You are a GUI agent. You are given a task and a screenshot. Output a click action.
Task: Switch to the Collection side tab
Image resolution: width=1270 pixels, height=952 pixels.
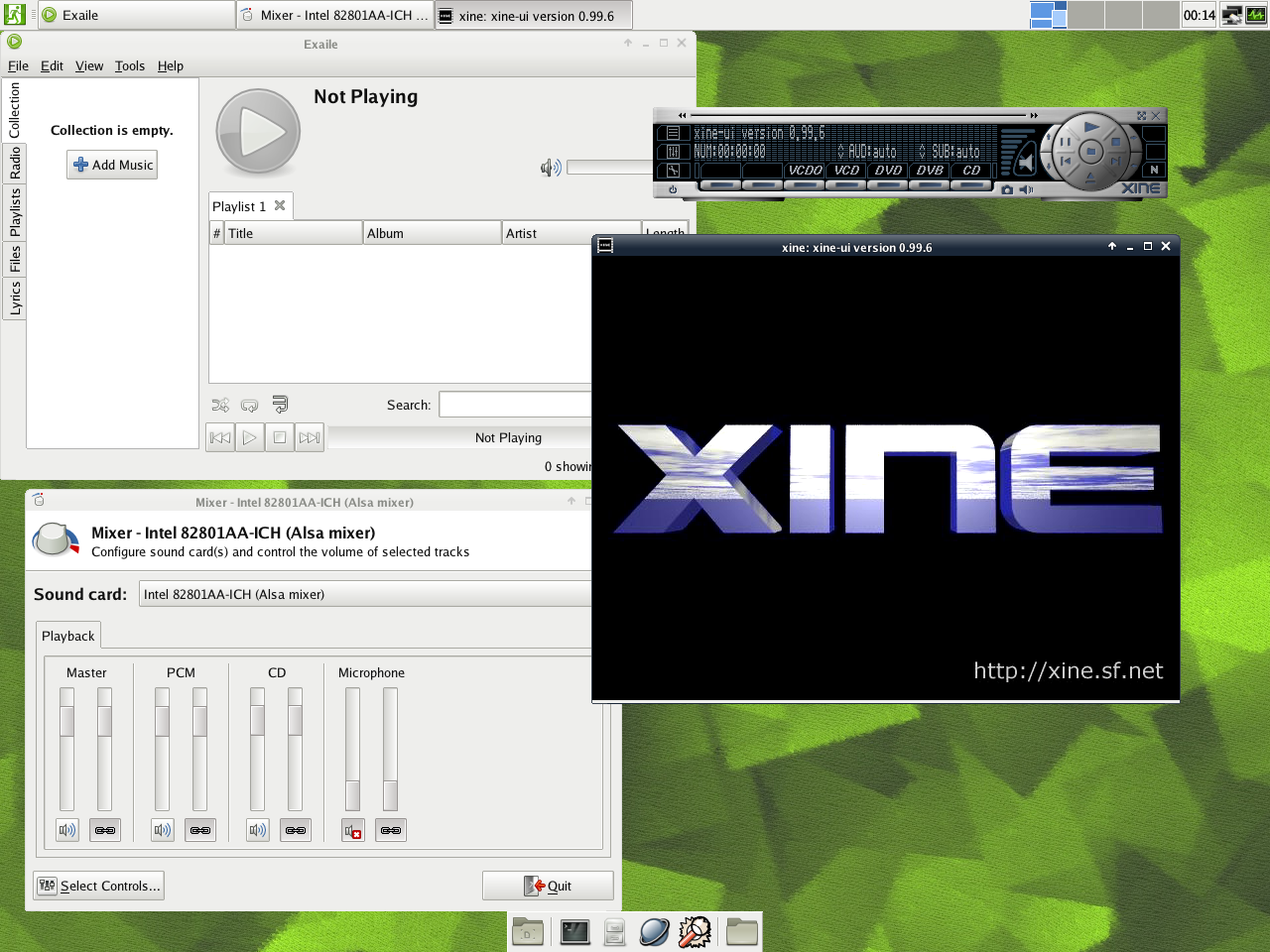tap(14, 110)
